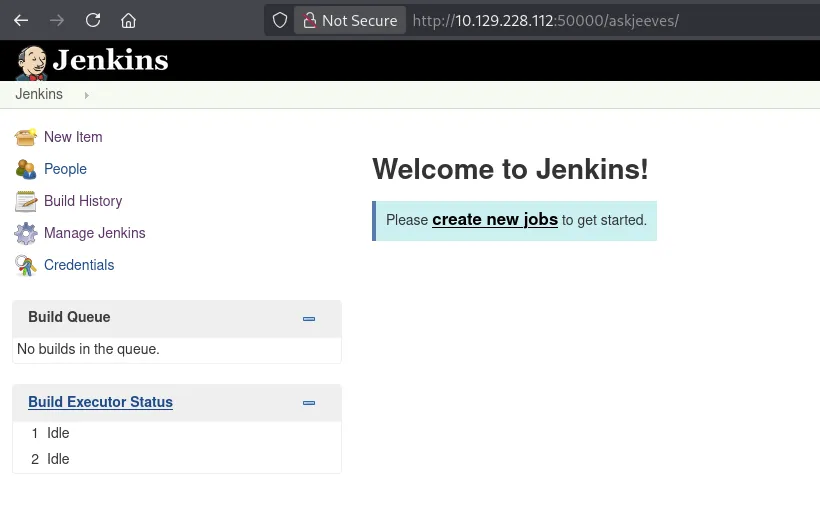
Task: Open the Credentials link
Action: click(79, 265)
